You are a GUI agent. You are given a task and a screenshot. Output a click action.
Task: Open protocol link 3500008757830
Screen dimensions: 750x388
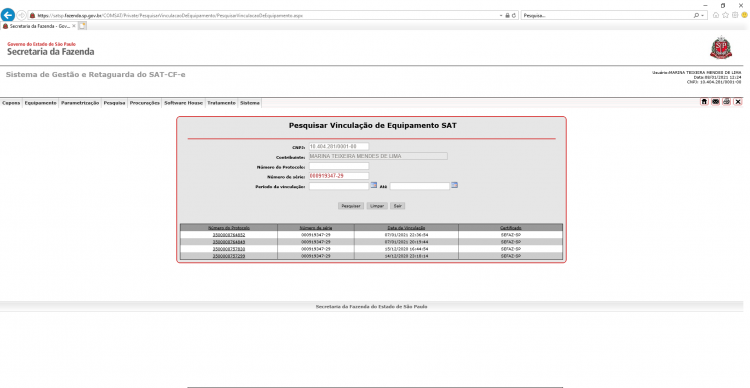coord(229,249)
